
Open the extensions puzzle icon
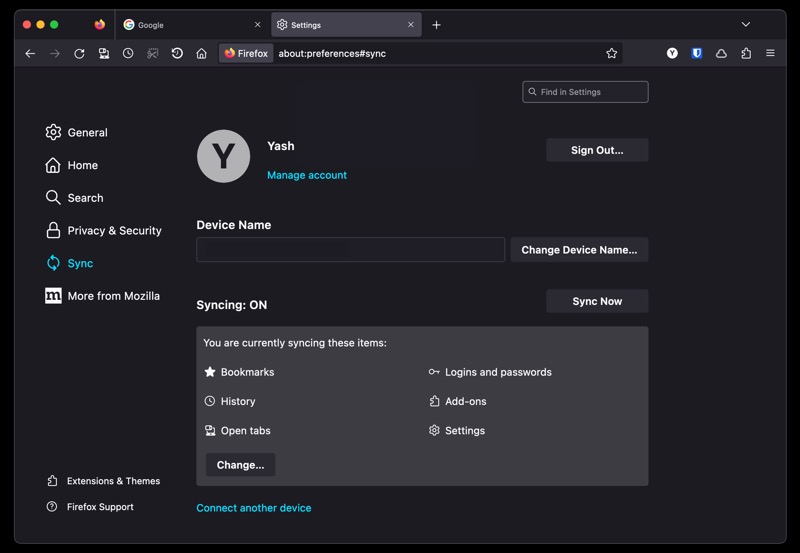[x=746, y=53]
